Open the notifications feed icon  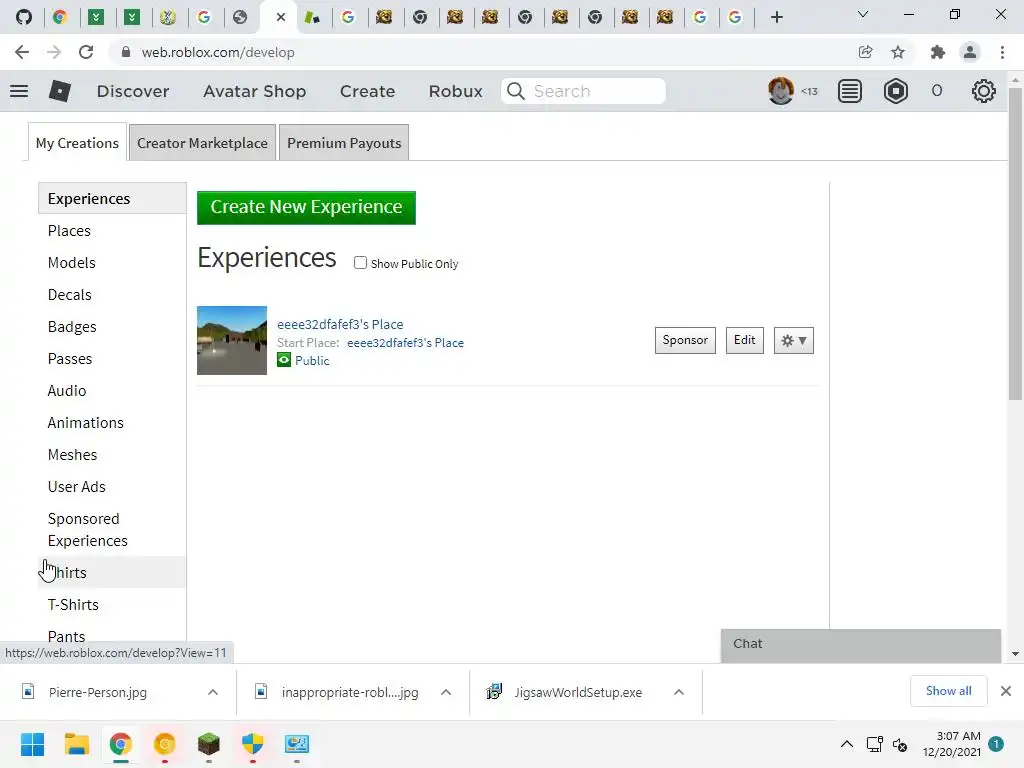(x=850, y=91)
